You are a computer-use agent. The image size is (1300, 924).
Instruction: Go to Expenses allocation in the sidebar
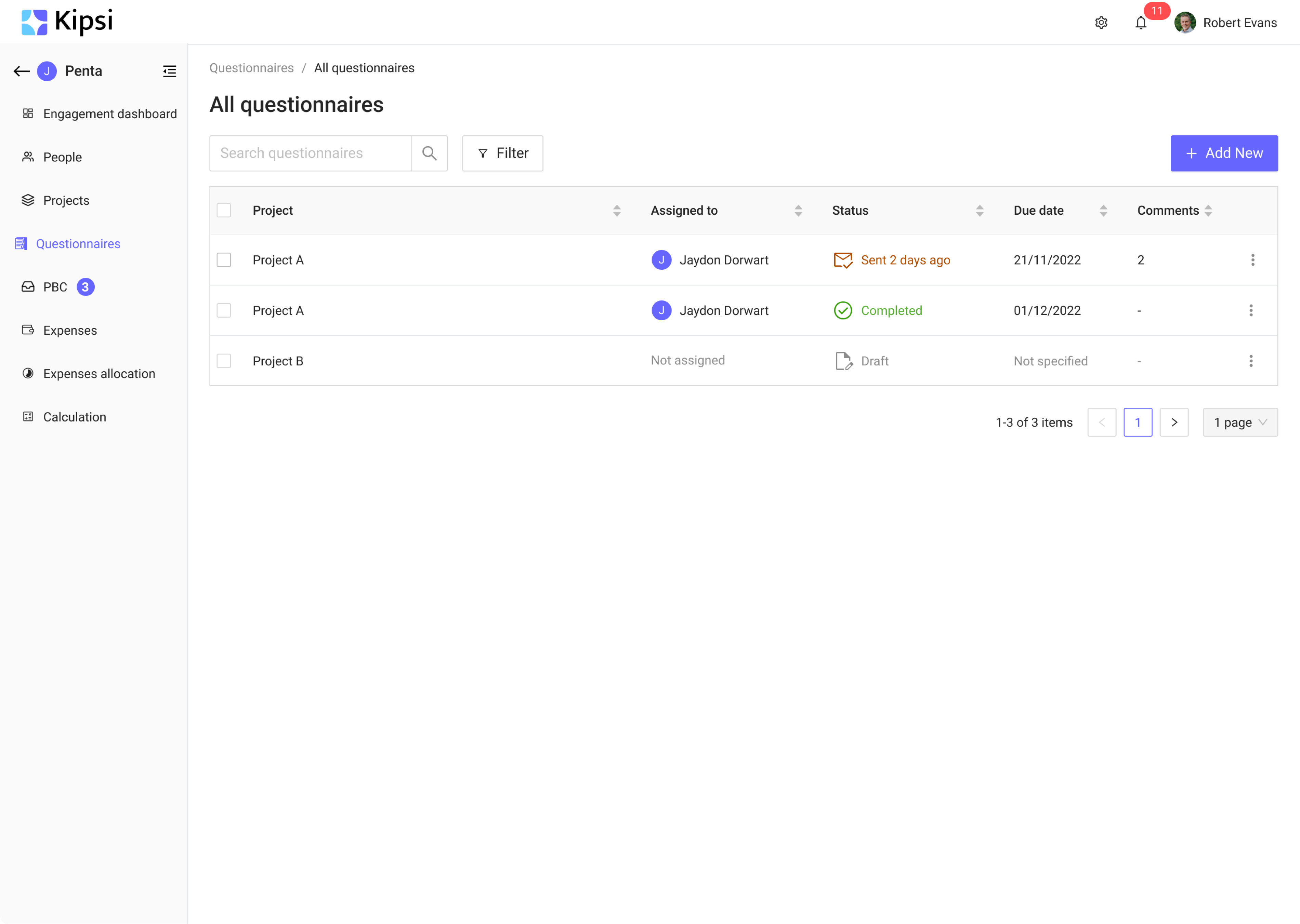tap(99, 374)
